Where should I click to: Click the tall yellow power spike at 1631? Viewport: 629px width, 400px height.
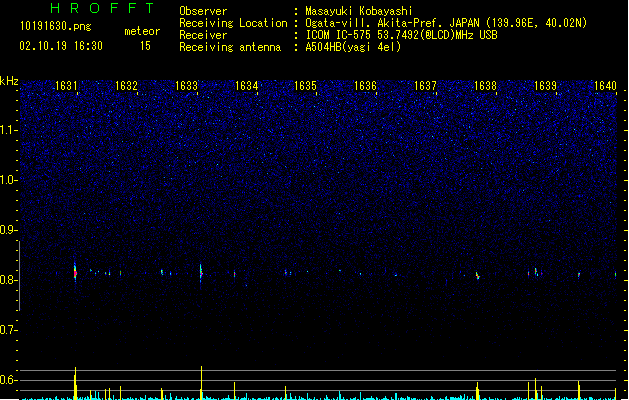tap(75, 383)
